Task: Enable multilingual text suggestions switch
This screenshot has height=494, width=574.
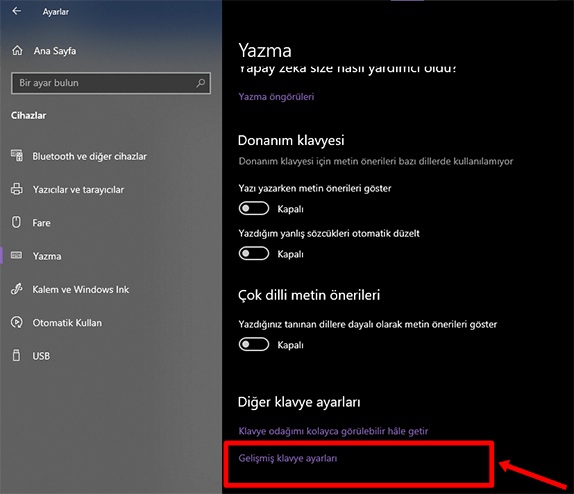Action: pos(254,344)
